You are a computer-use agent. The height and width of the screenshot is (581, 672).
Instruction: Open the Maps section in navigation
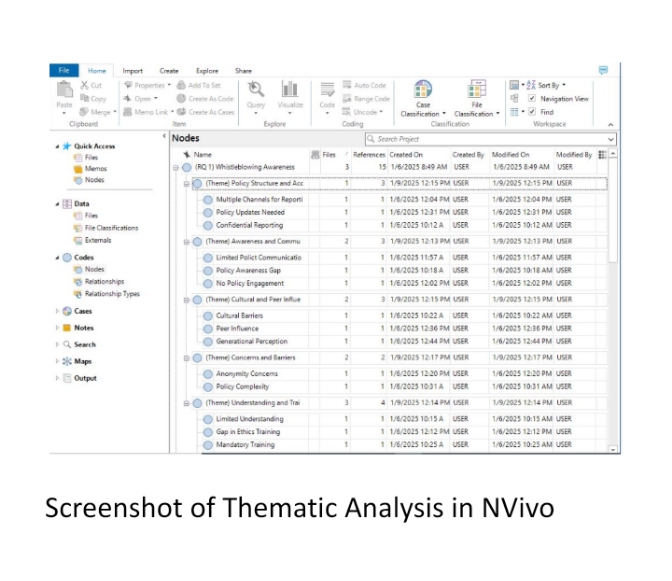coord(83,361)
